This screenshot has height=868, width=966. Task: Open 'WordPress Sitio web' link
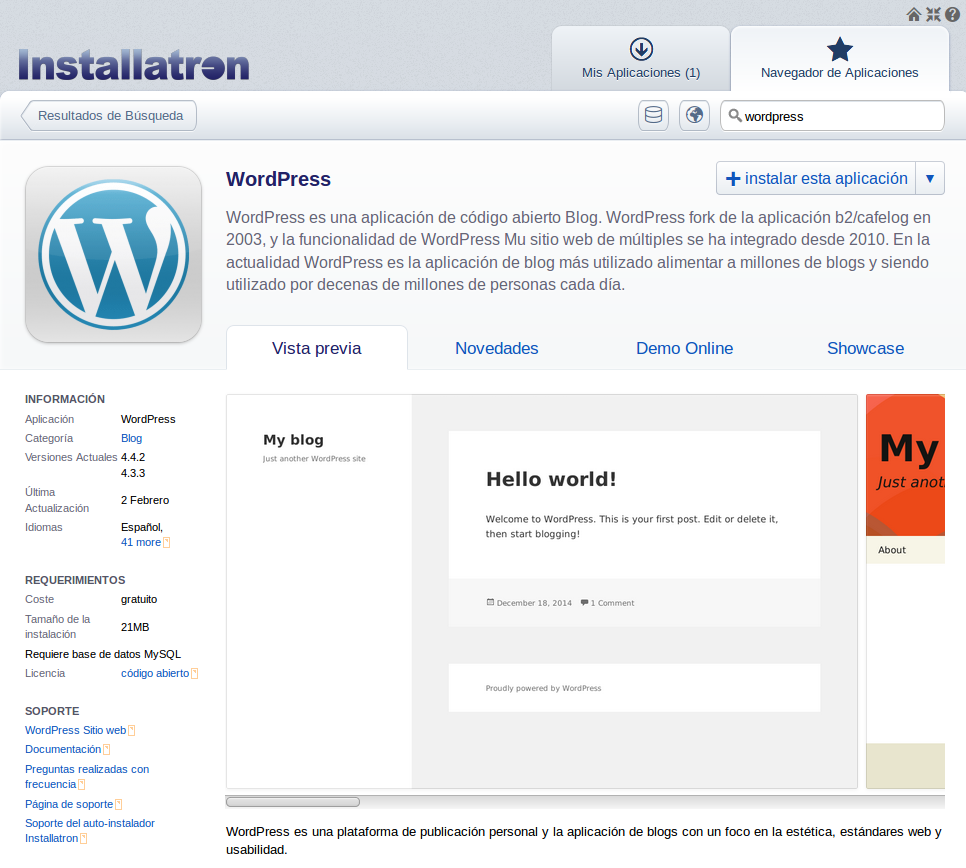(75, 730)
